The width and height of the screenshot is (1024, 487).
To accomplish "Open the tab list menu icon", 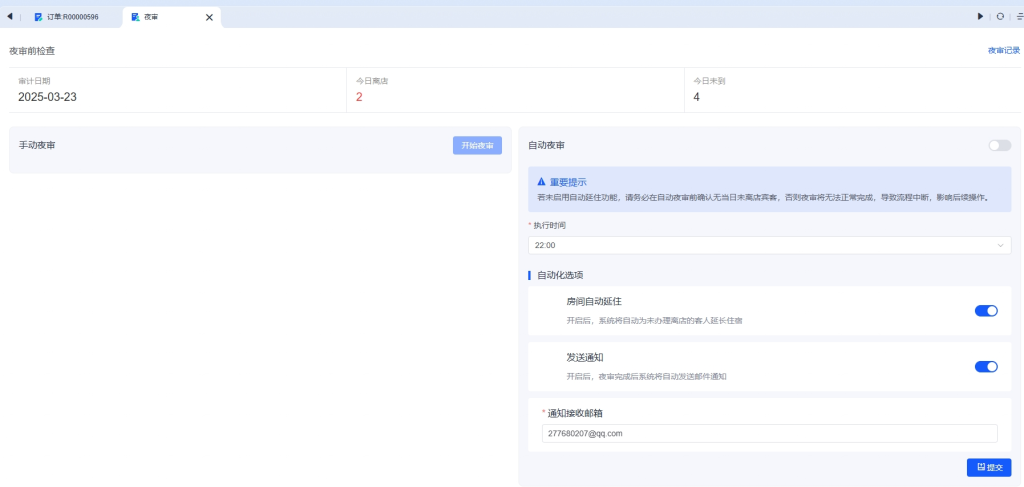I will [x=1019, y=16].
